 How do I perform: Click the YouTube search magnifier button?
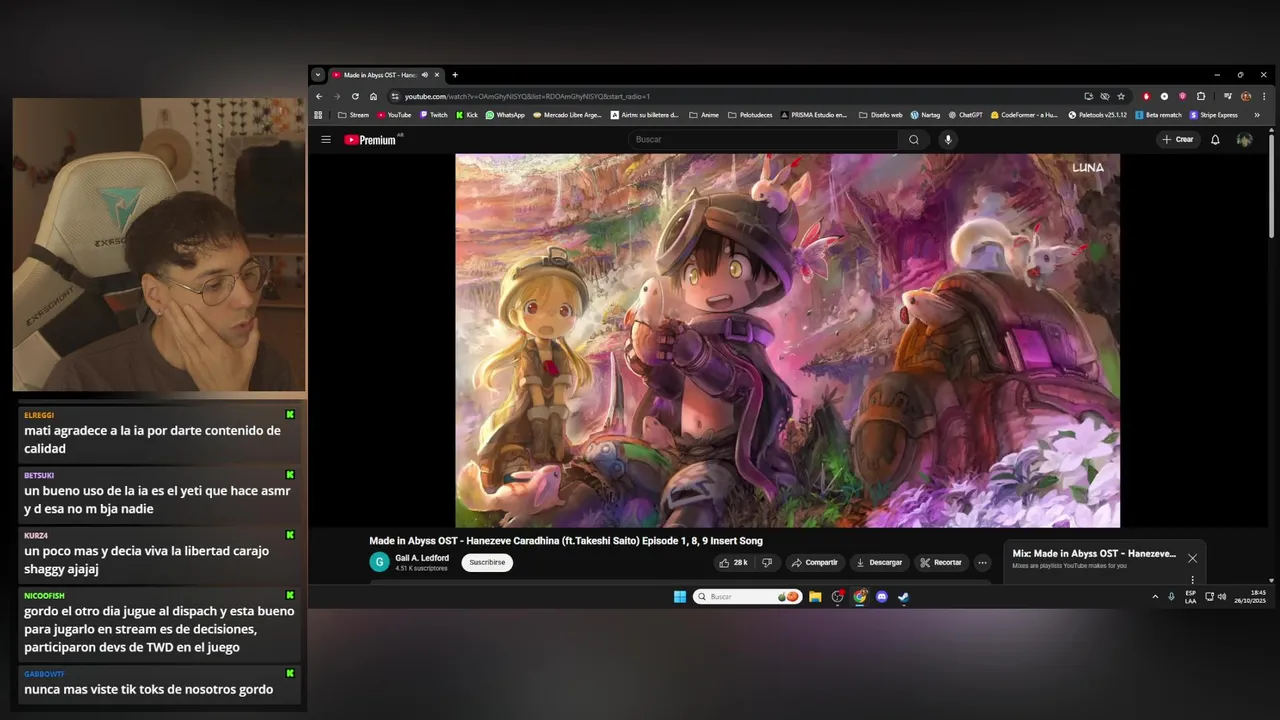tap(913, 140)
